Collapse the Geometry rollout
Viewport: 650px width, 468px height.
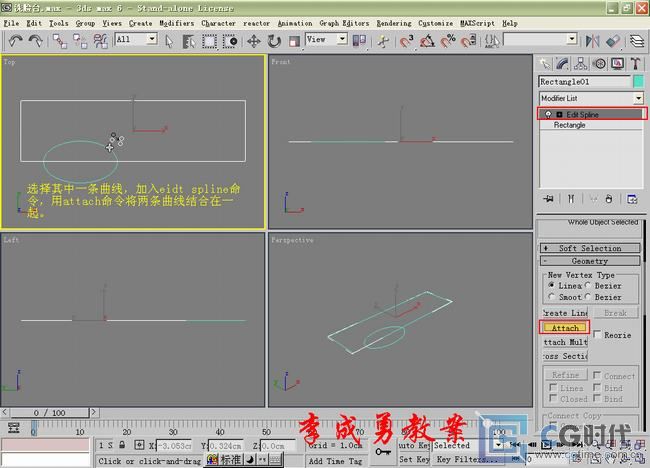click(x=590, y=261)
